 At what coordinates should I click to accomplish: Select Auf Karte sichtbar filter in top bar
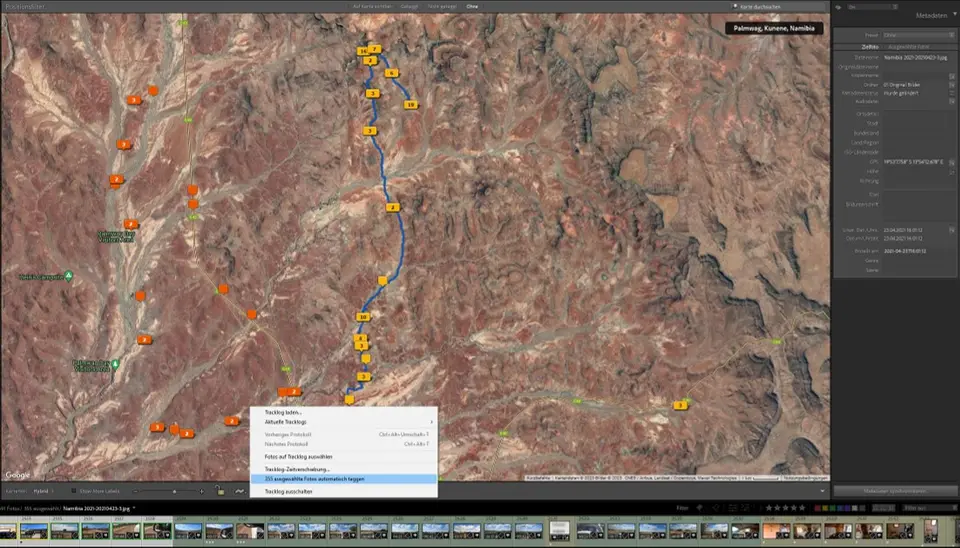click(x=372, y=6)
